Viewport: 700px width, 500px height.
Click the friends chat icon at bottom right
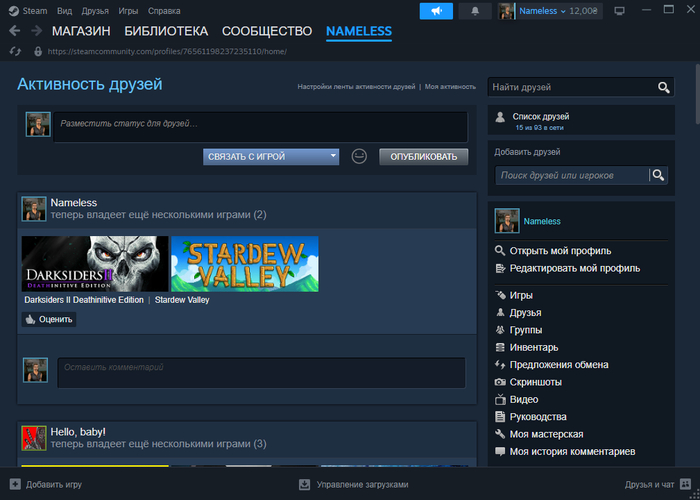[685, 484]
